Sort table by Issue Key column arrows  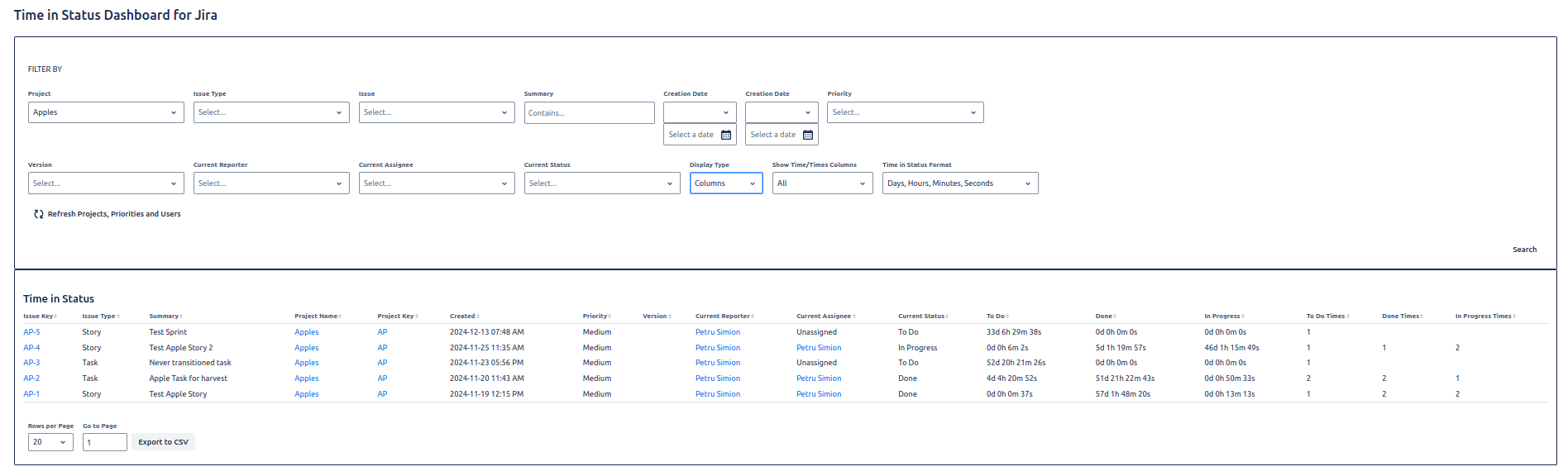tap(55, 317)
